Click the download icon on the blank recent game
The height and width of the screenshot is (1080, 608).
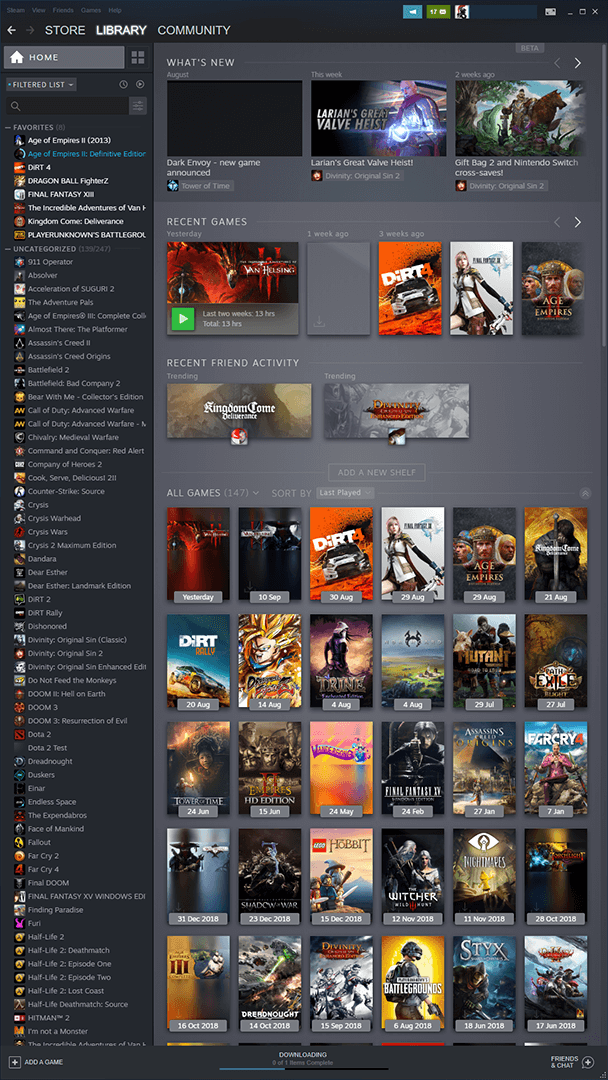pos(318,322)
